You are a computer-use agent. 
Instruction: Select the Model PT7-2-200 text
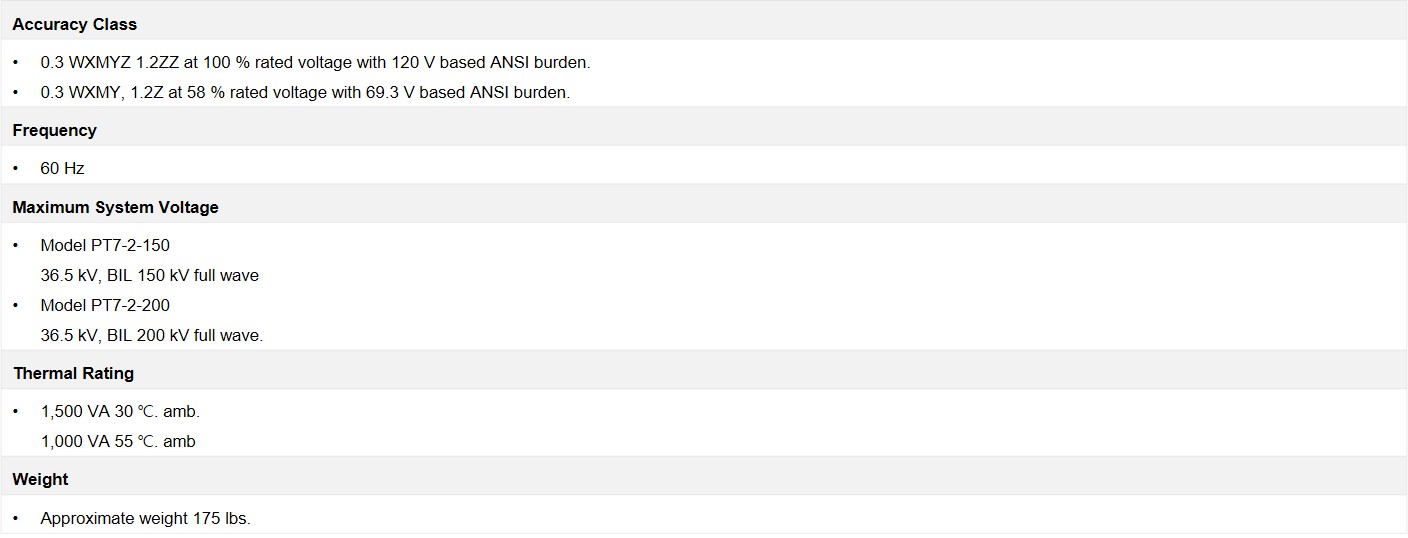click(x=105, y=305)
